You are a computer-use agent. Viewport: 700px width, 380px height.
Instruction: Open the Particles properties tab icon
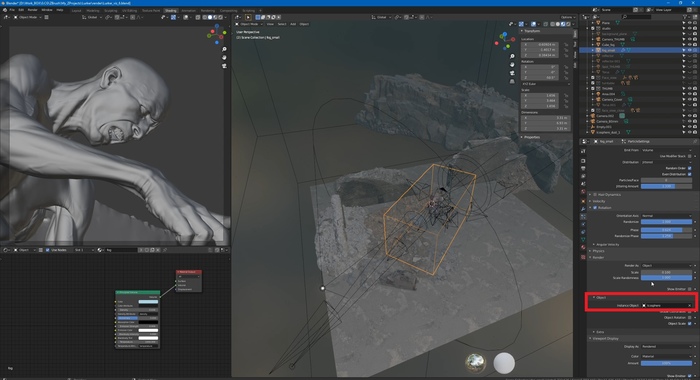coord(583,216)
